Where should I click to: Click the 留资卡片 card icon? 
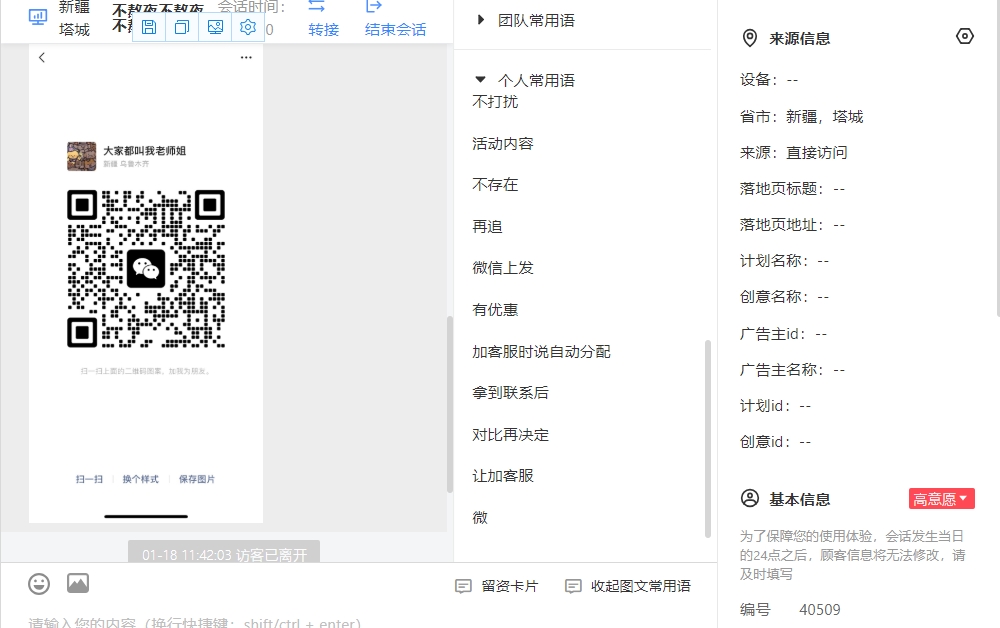tap(464, 586)
